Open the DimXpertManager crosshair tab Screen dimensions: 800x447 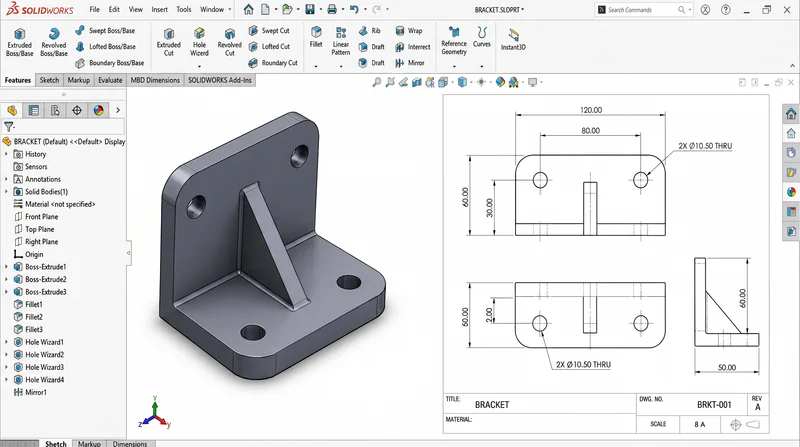pos(77,110)
